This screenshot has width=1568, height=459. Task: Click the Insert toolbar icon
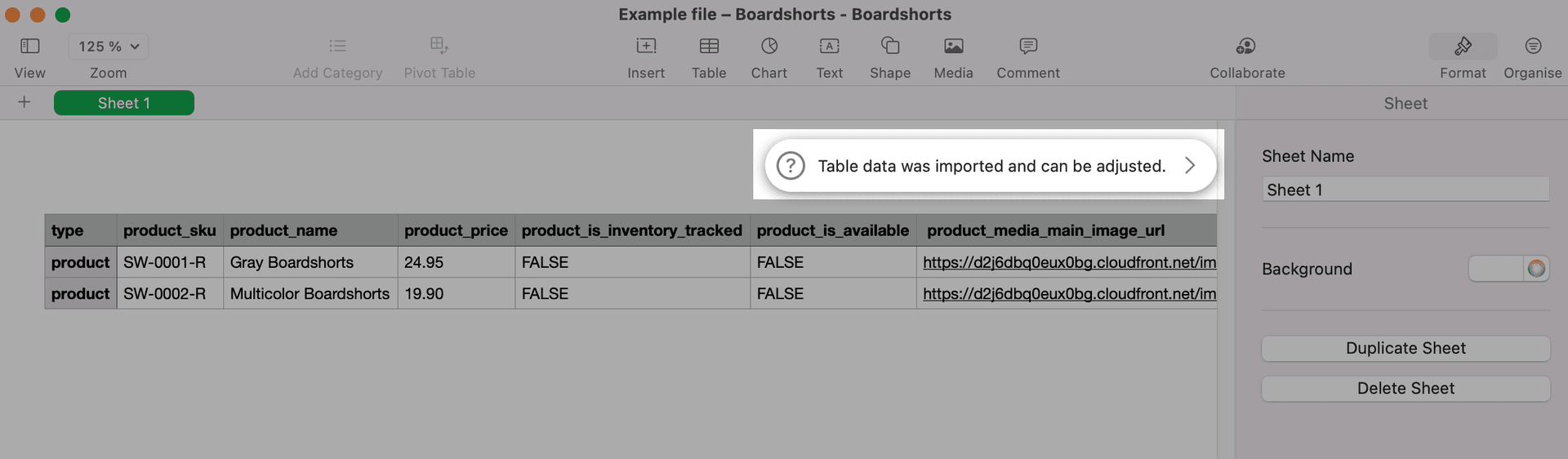pyautogui.click(x=646, y=47)
